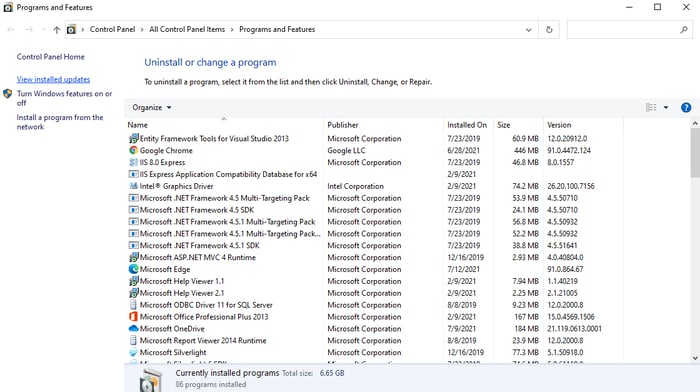Image resolution: width=700 pixels, height=392 pixels.
Task: Select Microsoft Office Professional Plus 2013 name
Action: 204,317
